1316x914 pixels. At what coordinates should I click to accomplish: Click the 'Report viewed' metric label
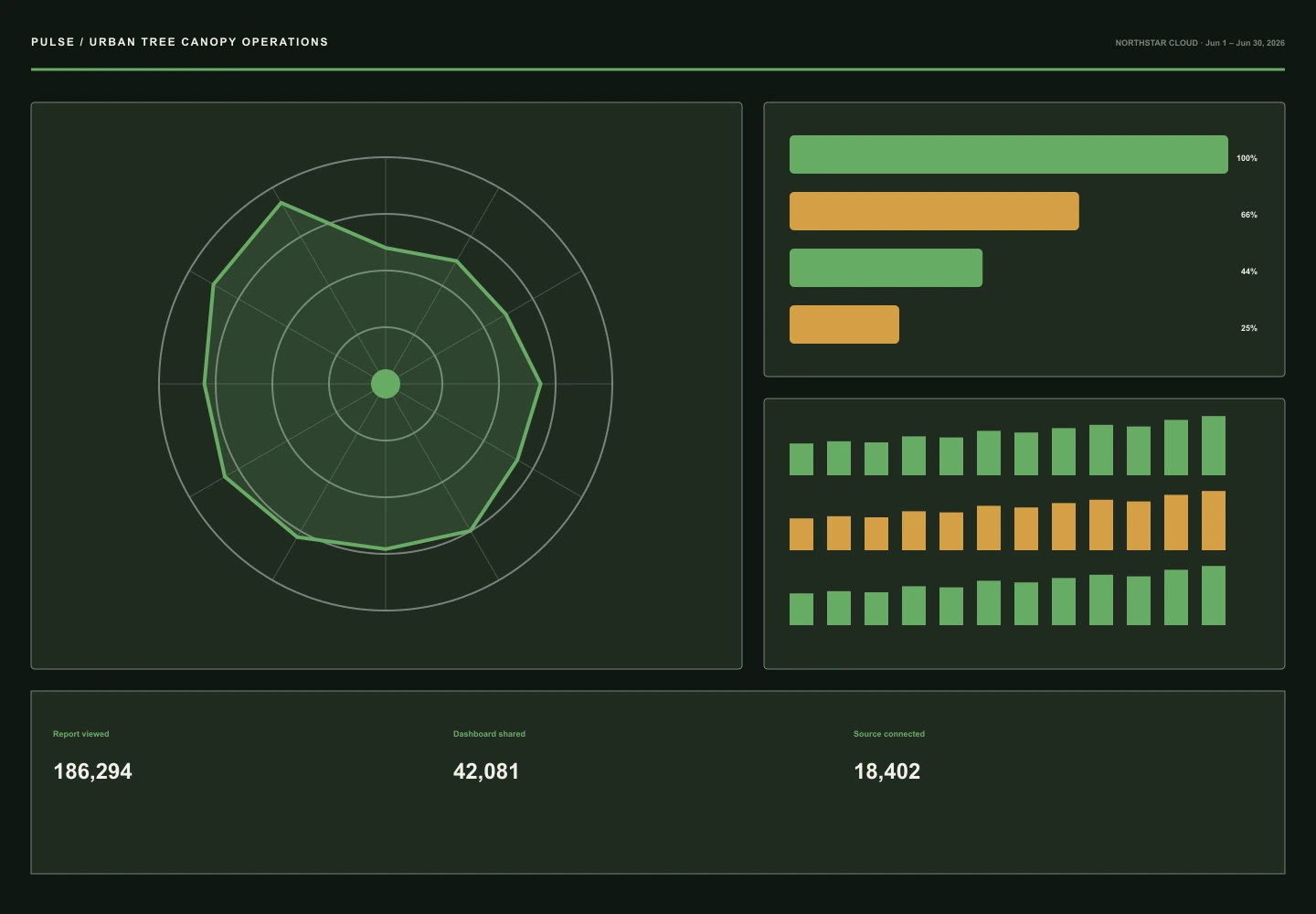81,734
